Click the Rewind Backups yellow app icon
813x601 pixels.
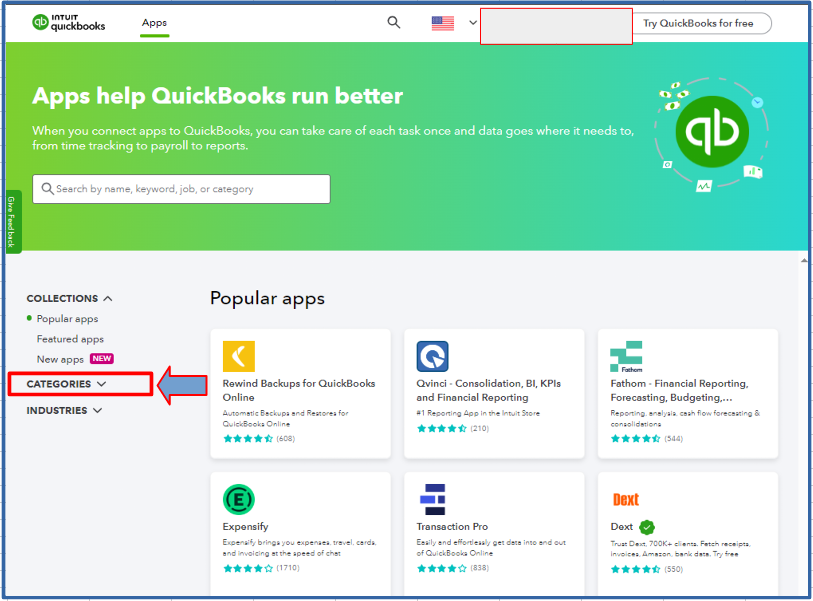pyautogui.click(x=239, y=356)
